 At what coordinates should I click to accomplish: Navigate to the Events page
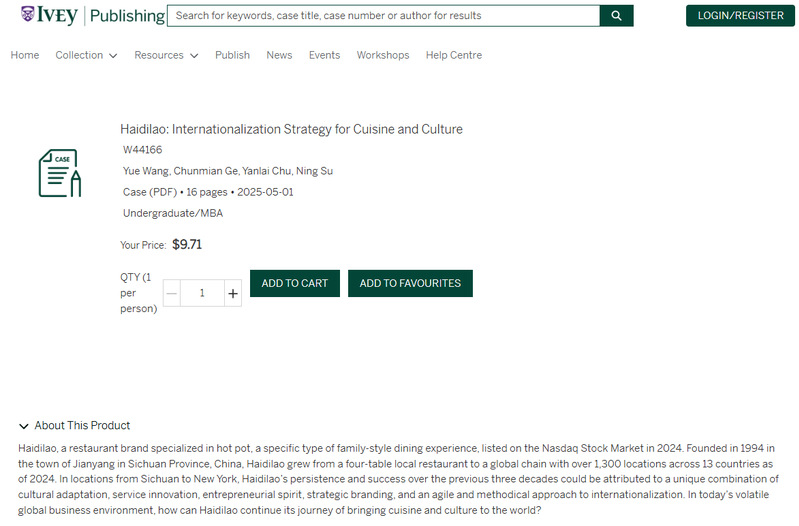pos(324,55)
